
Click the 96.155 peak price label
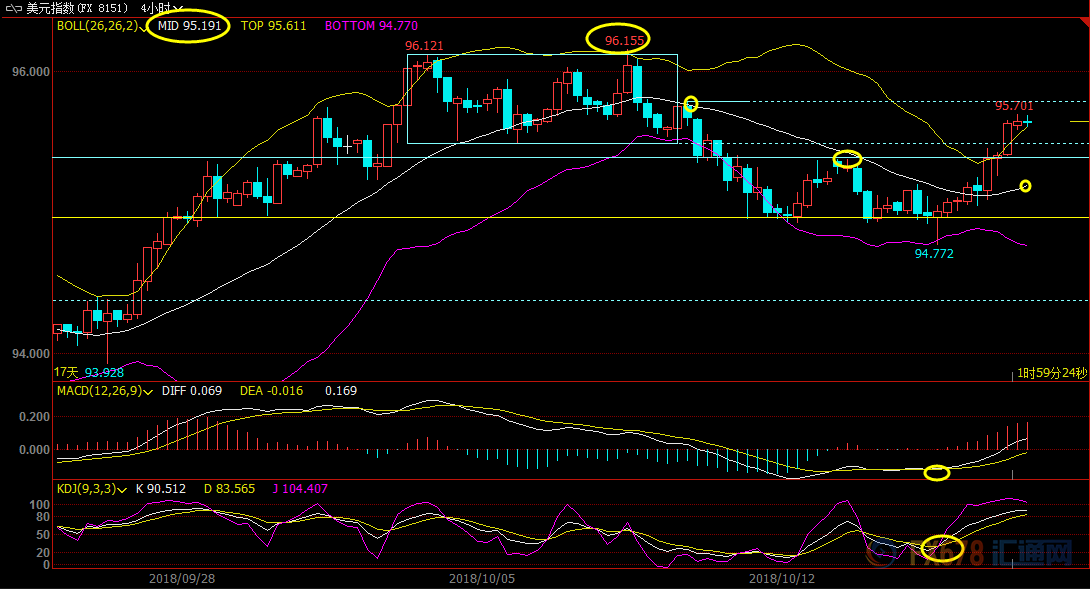click(x=624, y=41)
